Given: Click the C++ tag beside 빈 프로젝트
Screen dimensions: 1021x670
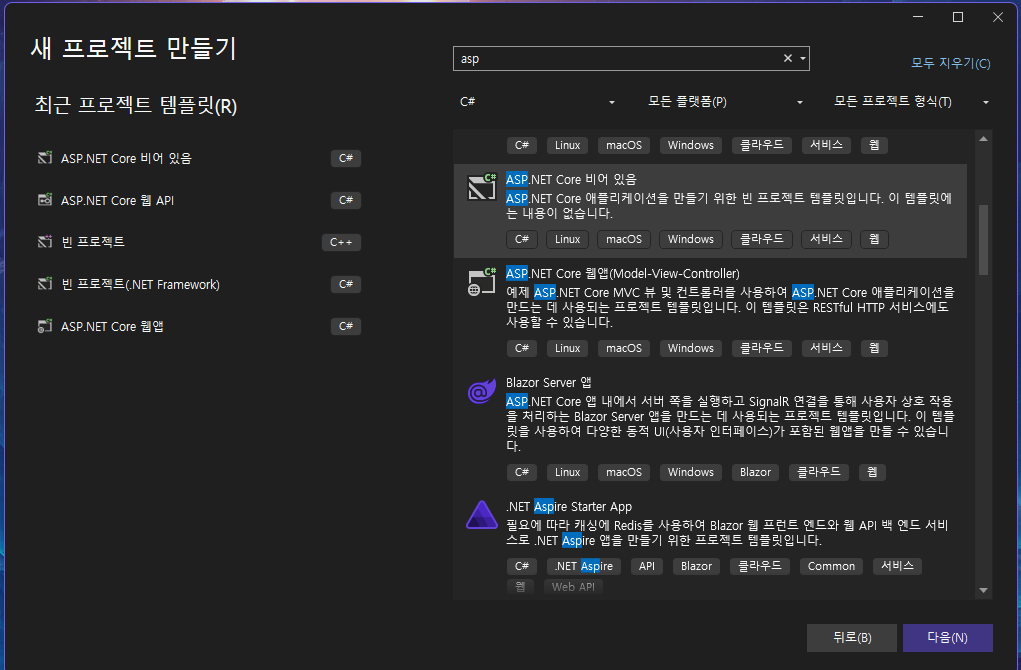Looking at the screenshot, I should tap(341, 242).
